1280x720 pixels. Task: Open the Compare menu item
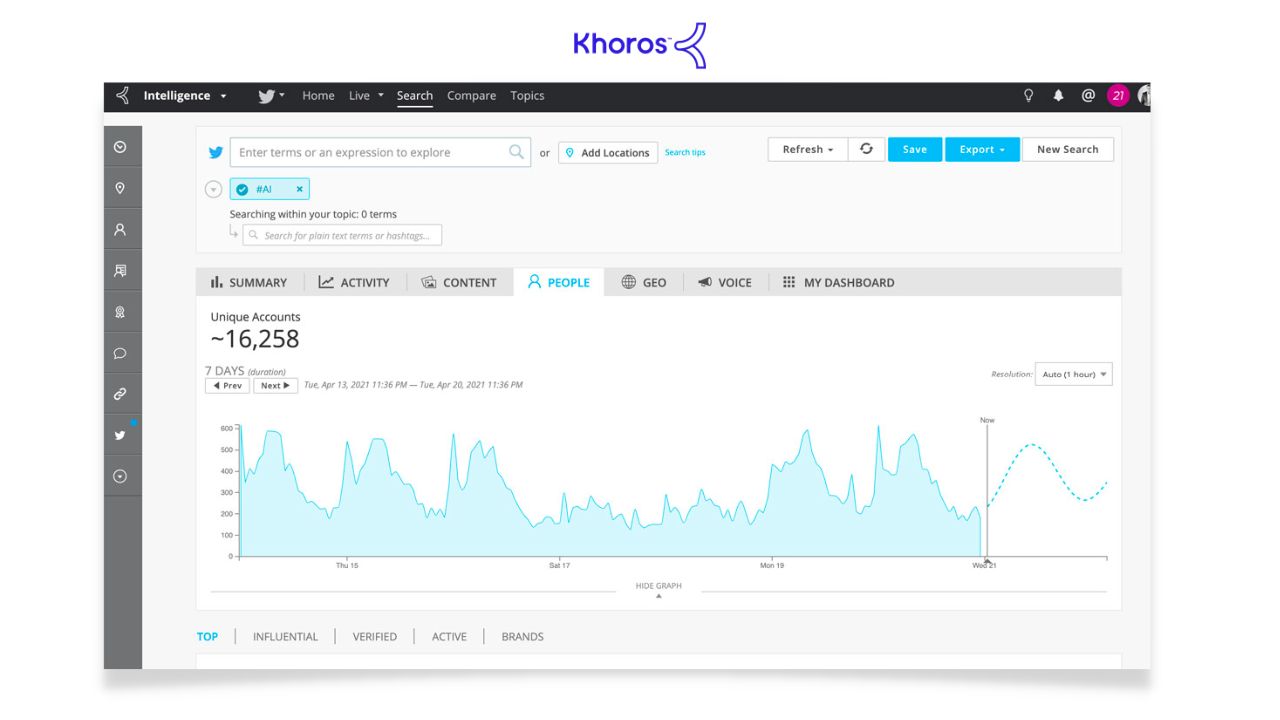[x=471, y=96]
